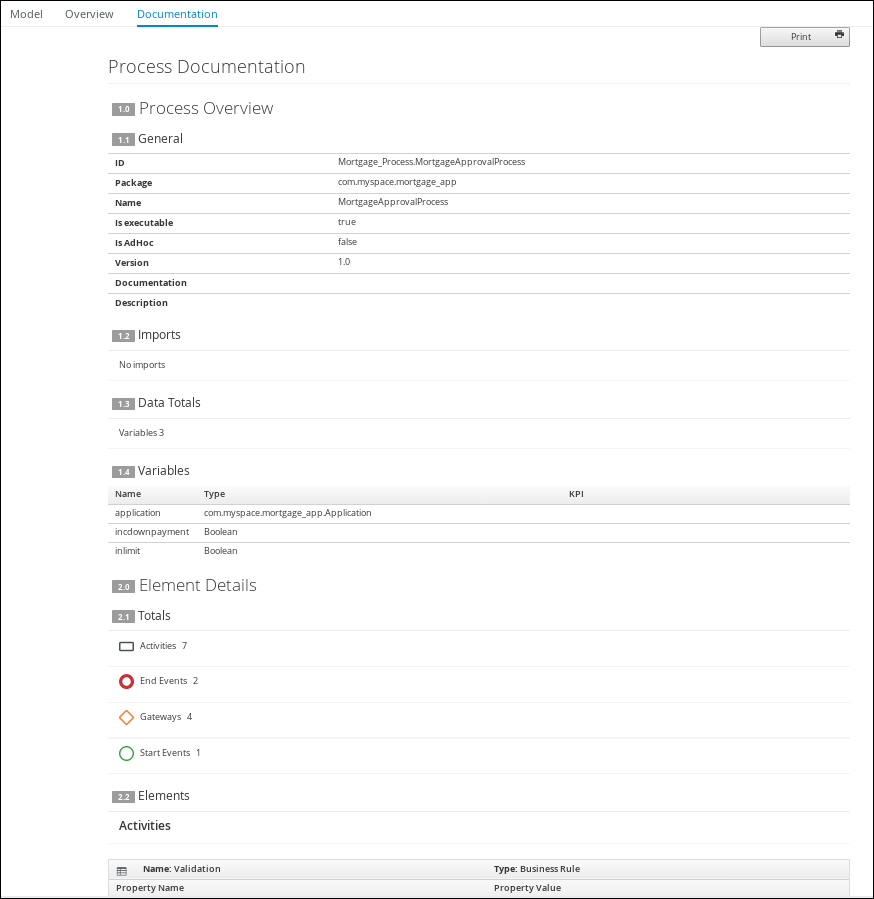
Task: Click the Variables 3 total text
Action: [x=141, y=433]
